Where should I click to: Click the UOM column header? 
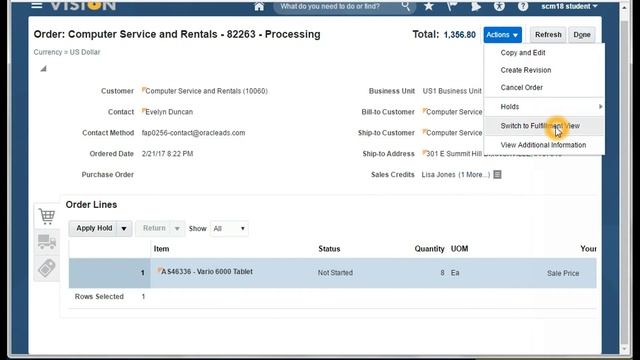[x=459, y=249]
